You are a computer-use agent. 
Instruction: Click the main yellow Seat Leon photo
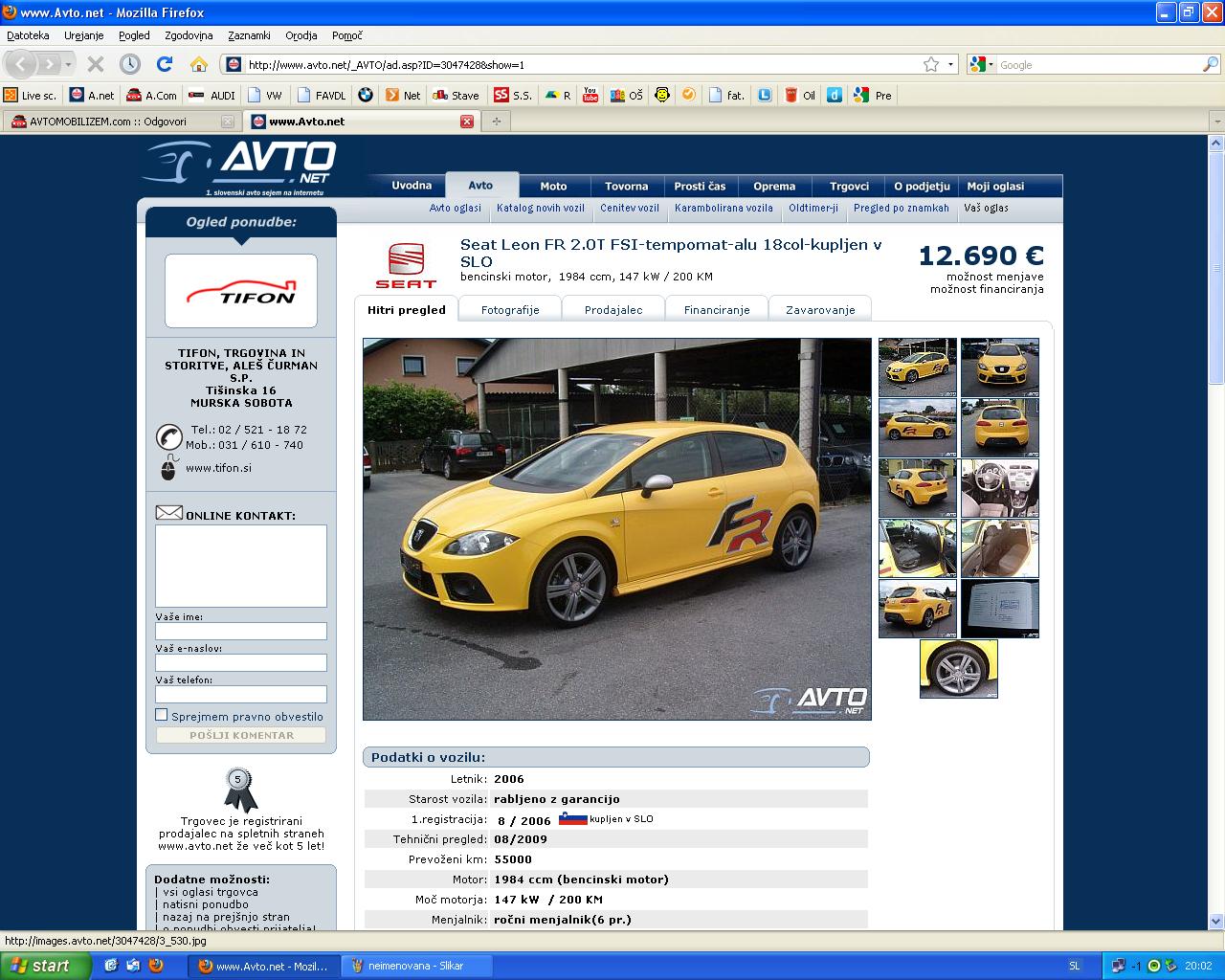(x=617, y=529)
